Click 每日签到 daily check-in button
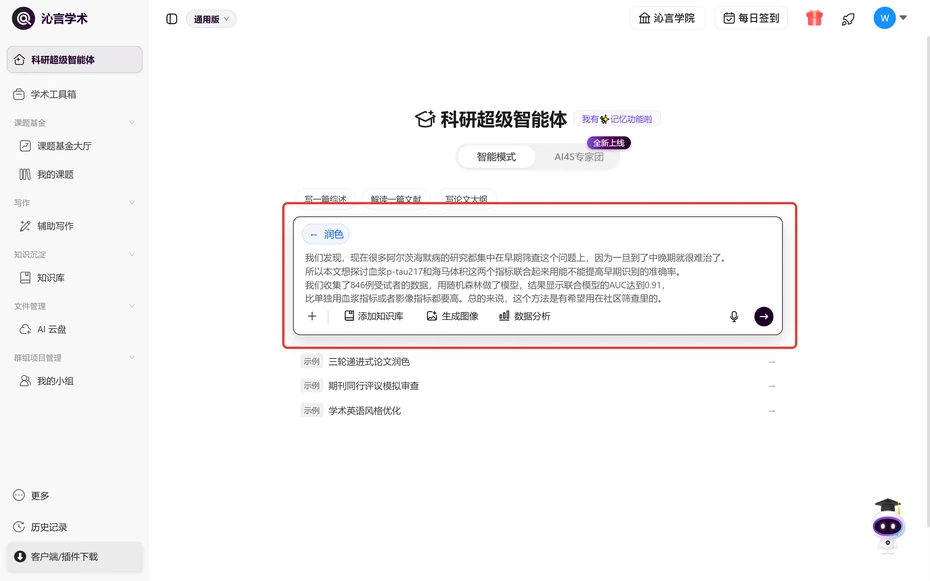This screenshot has width=930, height=581. pos(751,18)
